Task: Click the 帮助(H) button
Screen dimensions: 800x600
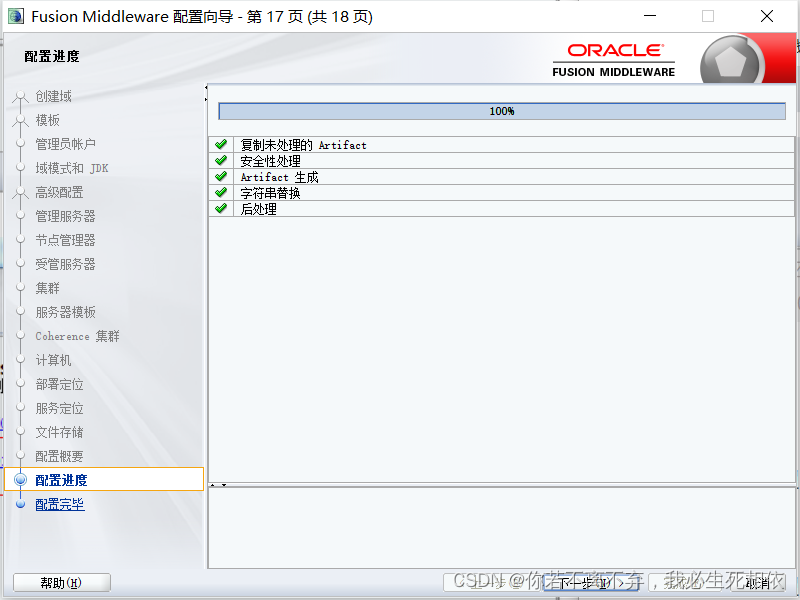Action: click(x=62, y=583)
